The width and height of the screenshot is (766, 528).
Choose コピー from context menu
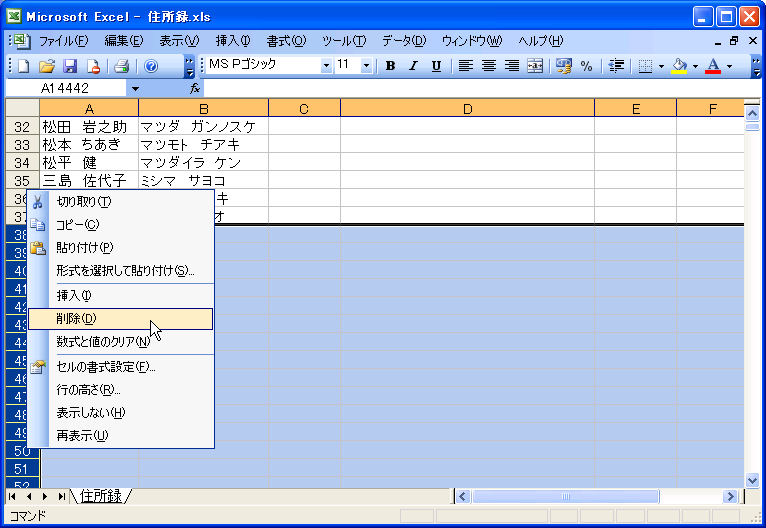pos(121,225)
